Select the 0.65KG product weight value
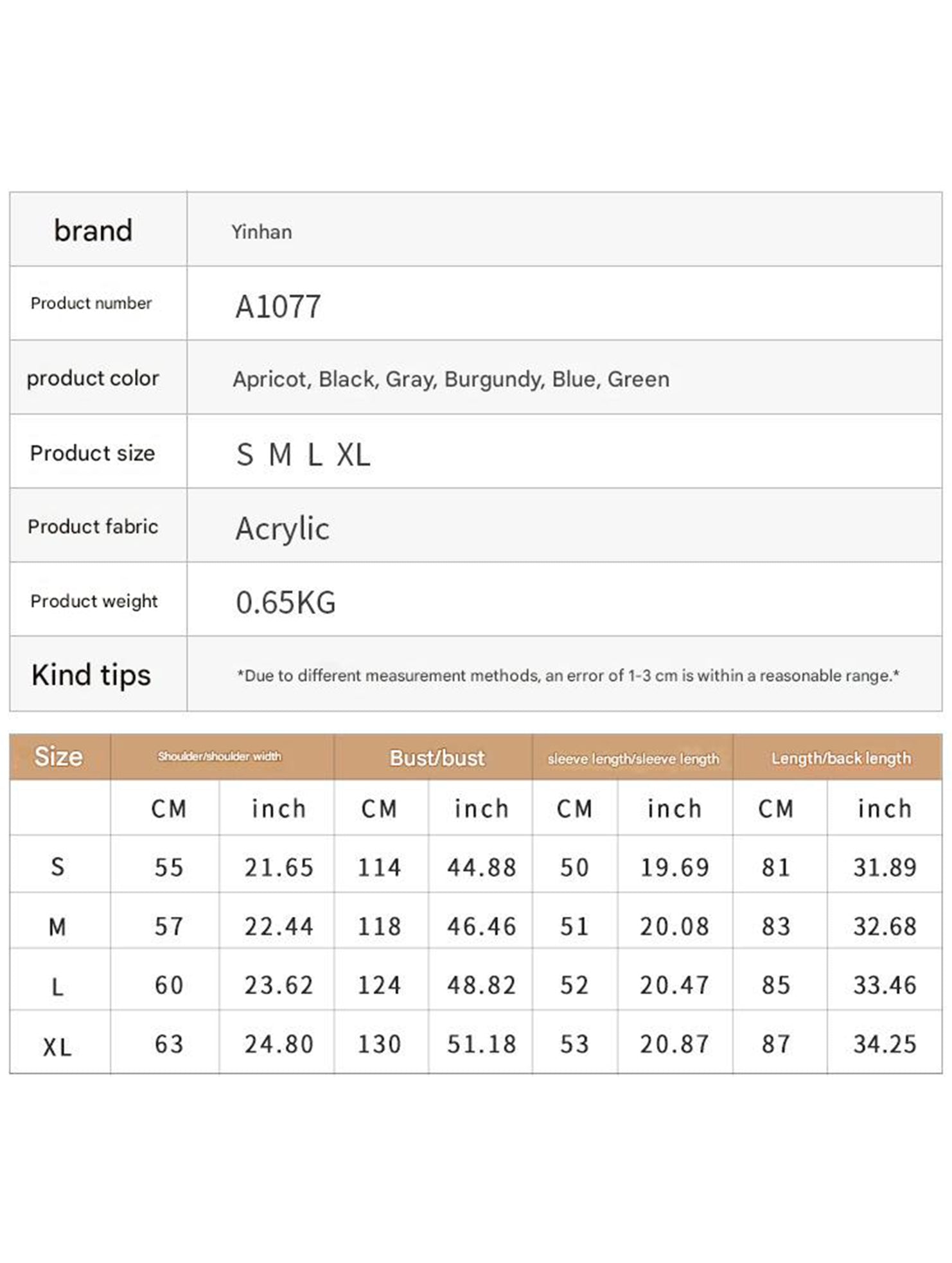 [285, 603]
